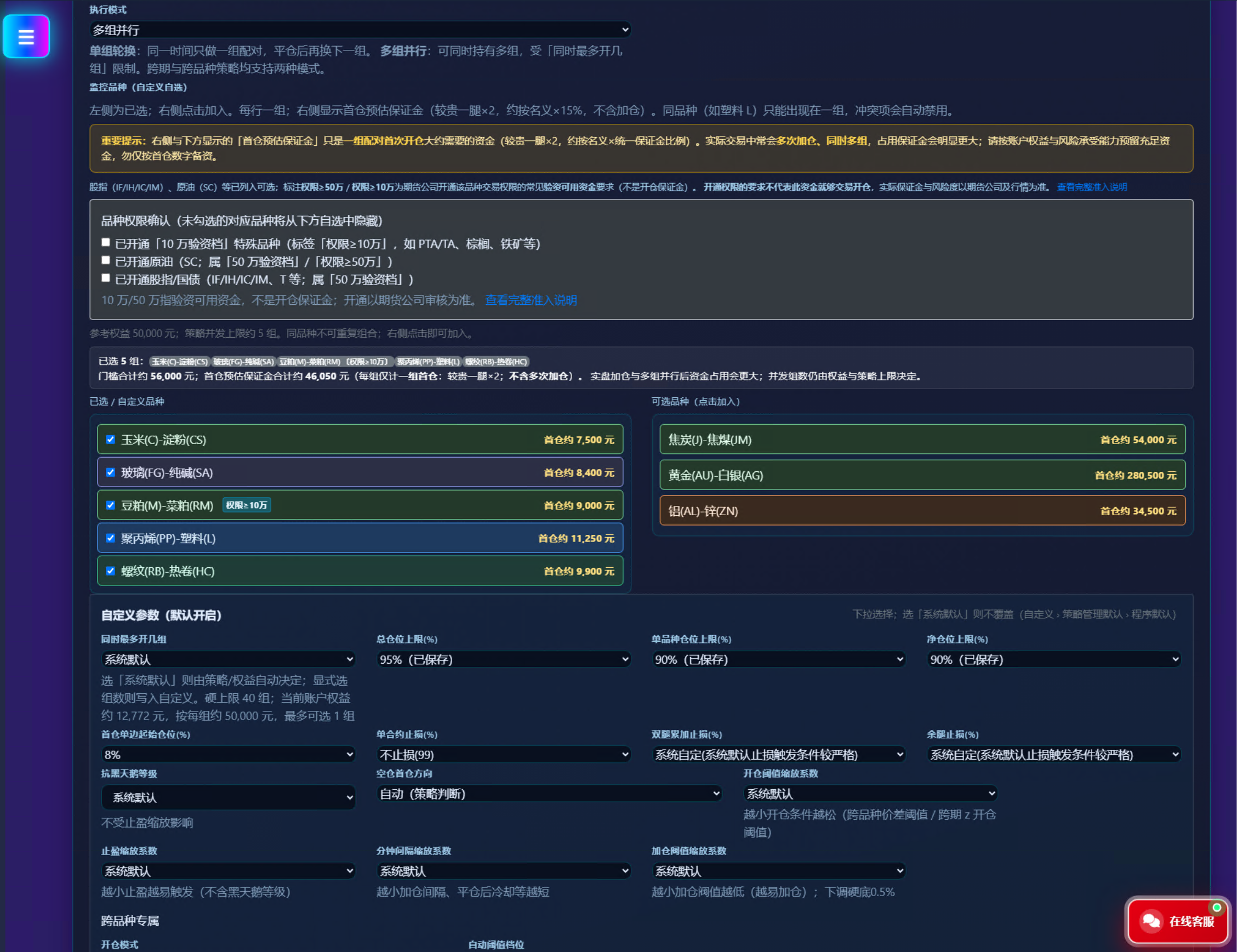1237x952 pixels.
Task: Open 查看完整准入说明 link in permission box
Action: (x=531, y=300)
